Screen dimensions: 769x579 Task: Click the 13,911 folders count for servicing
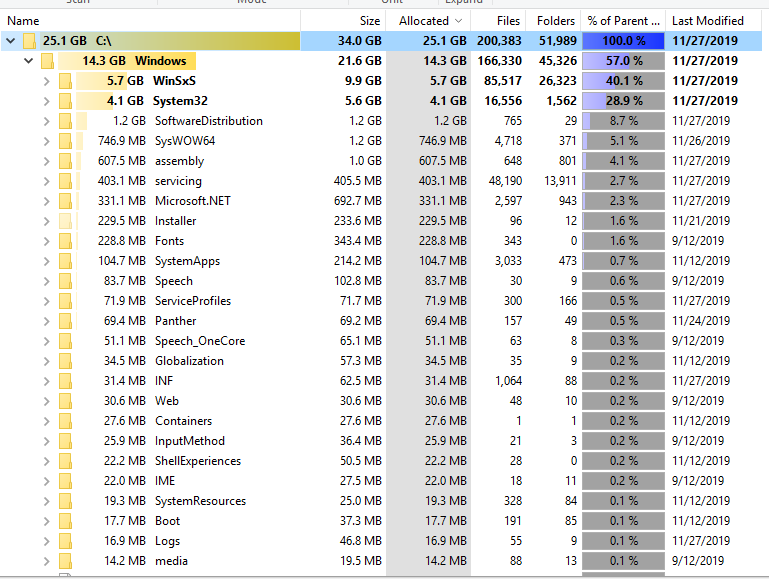(561, 181)
